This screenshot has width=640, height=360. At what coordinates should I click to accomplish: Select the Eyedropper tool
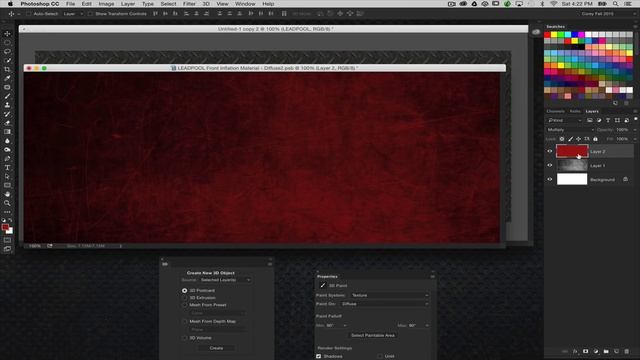7,78
